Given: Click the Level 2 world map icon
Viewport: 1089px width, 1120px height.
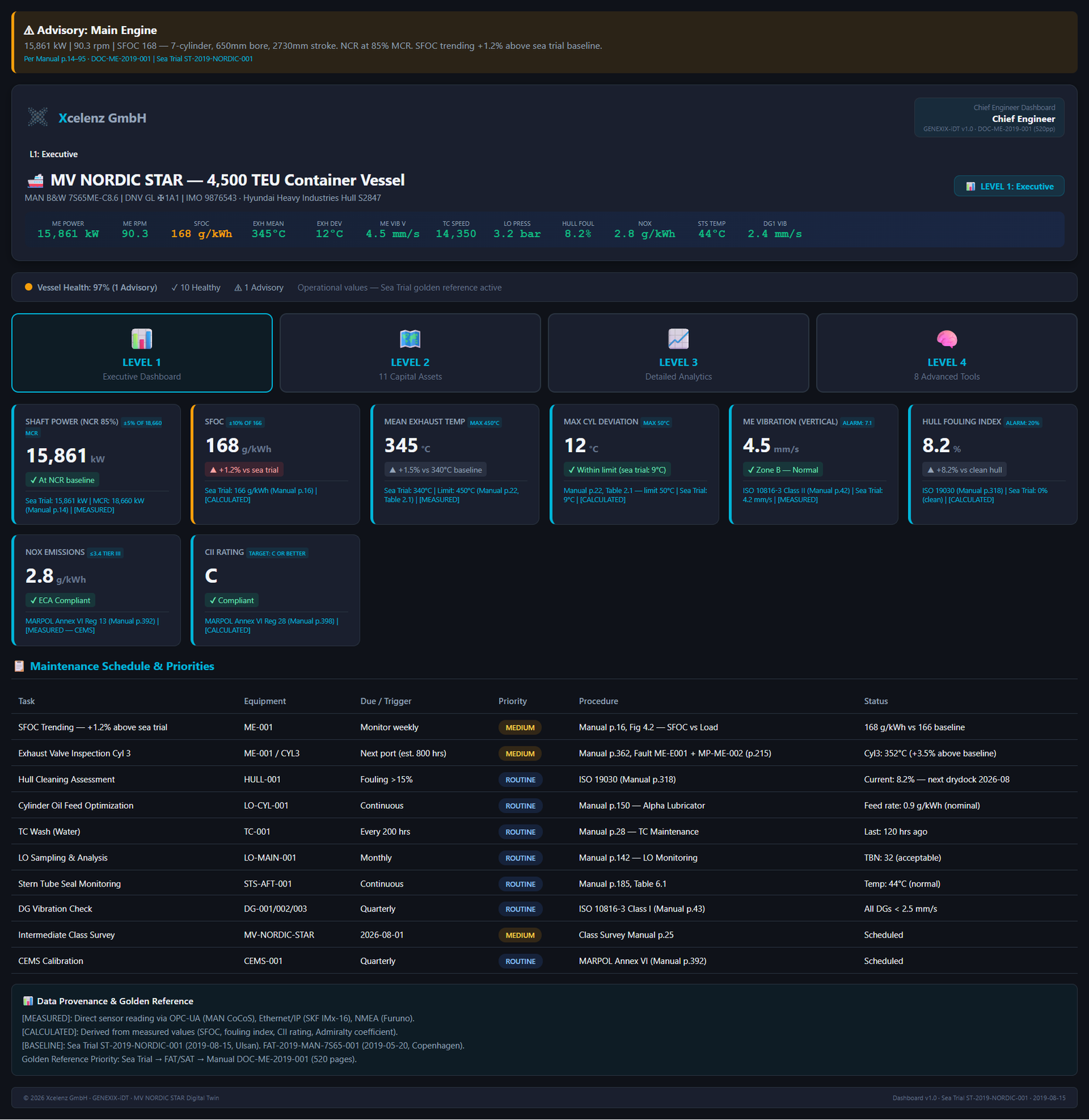Looking at the screenshot, I should click(x=410, y=338).
